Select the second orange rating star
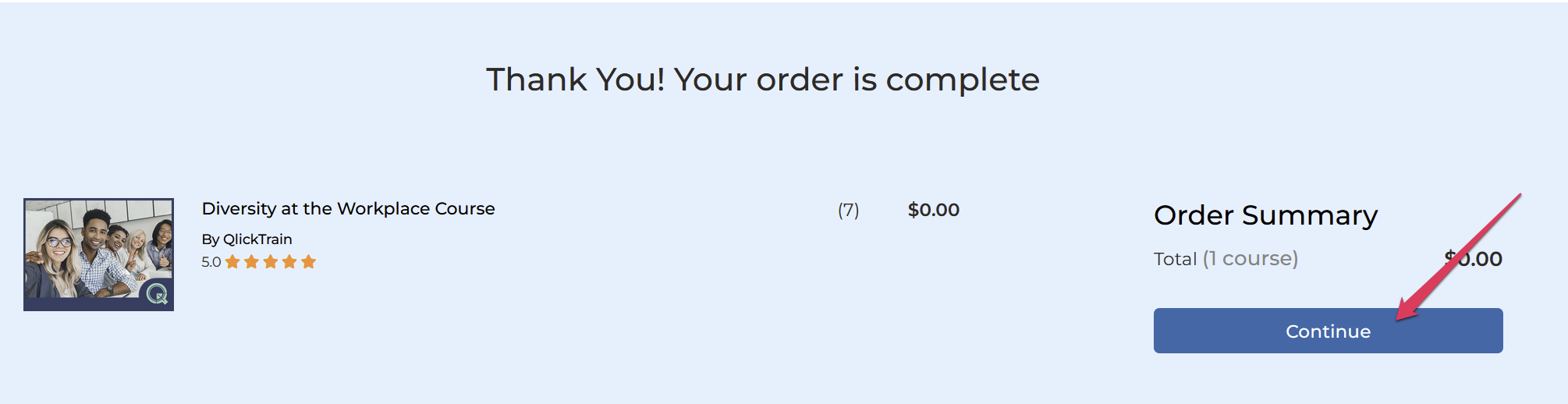 pyautogui.click(x=251, y=261)
